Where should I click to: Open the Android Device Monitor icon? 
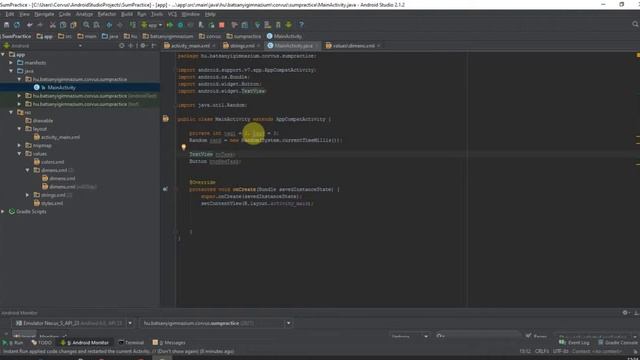click(289, 25)
